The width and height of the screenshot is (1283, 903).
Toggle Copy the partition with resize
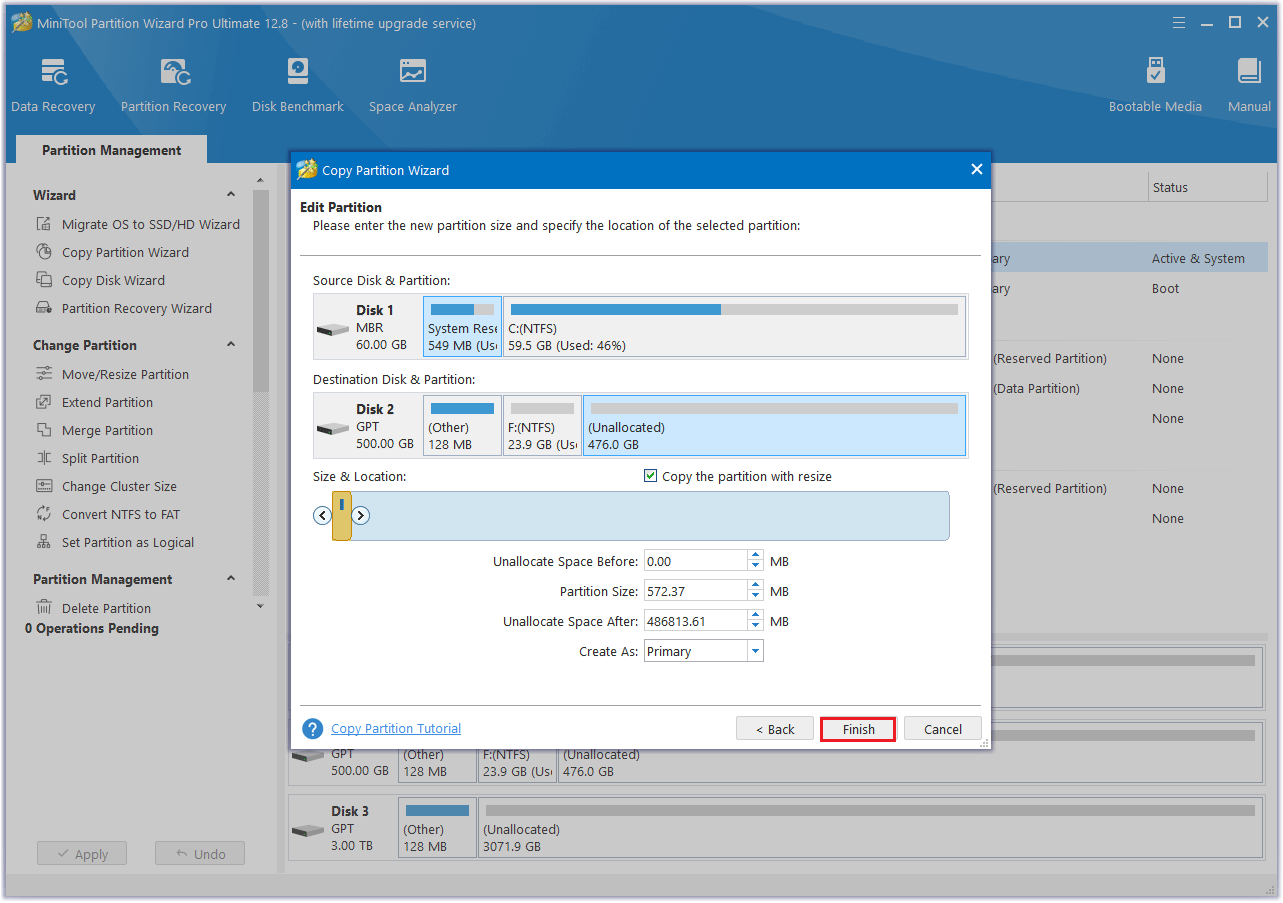coord(651,476)
